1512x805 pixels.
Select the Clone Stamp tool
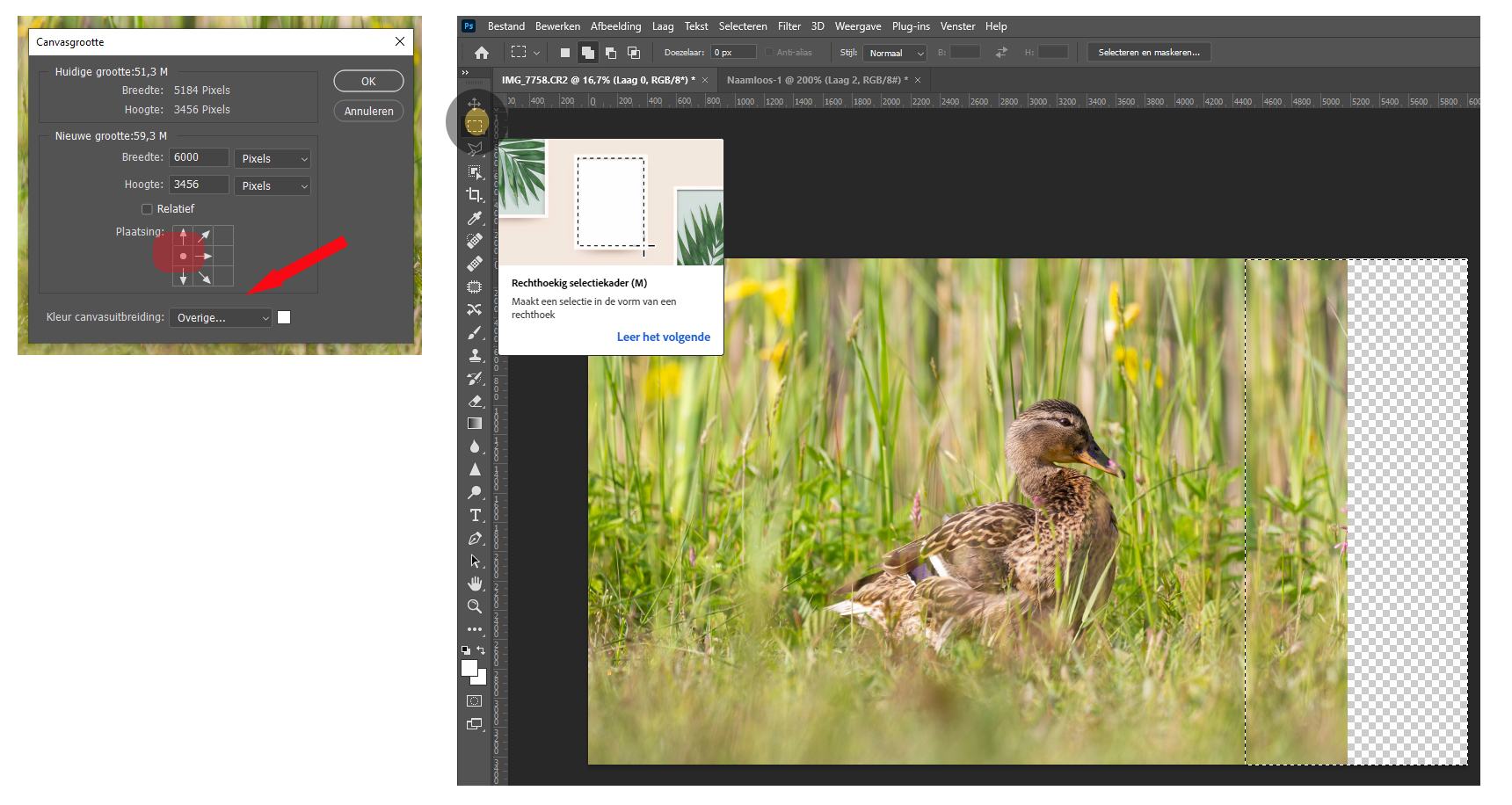(x=475, y=355)
